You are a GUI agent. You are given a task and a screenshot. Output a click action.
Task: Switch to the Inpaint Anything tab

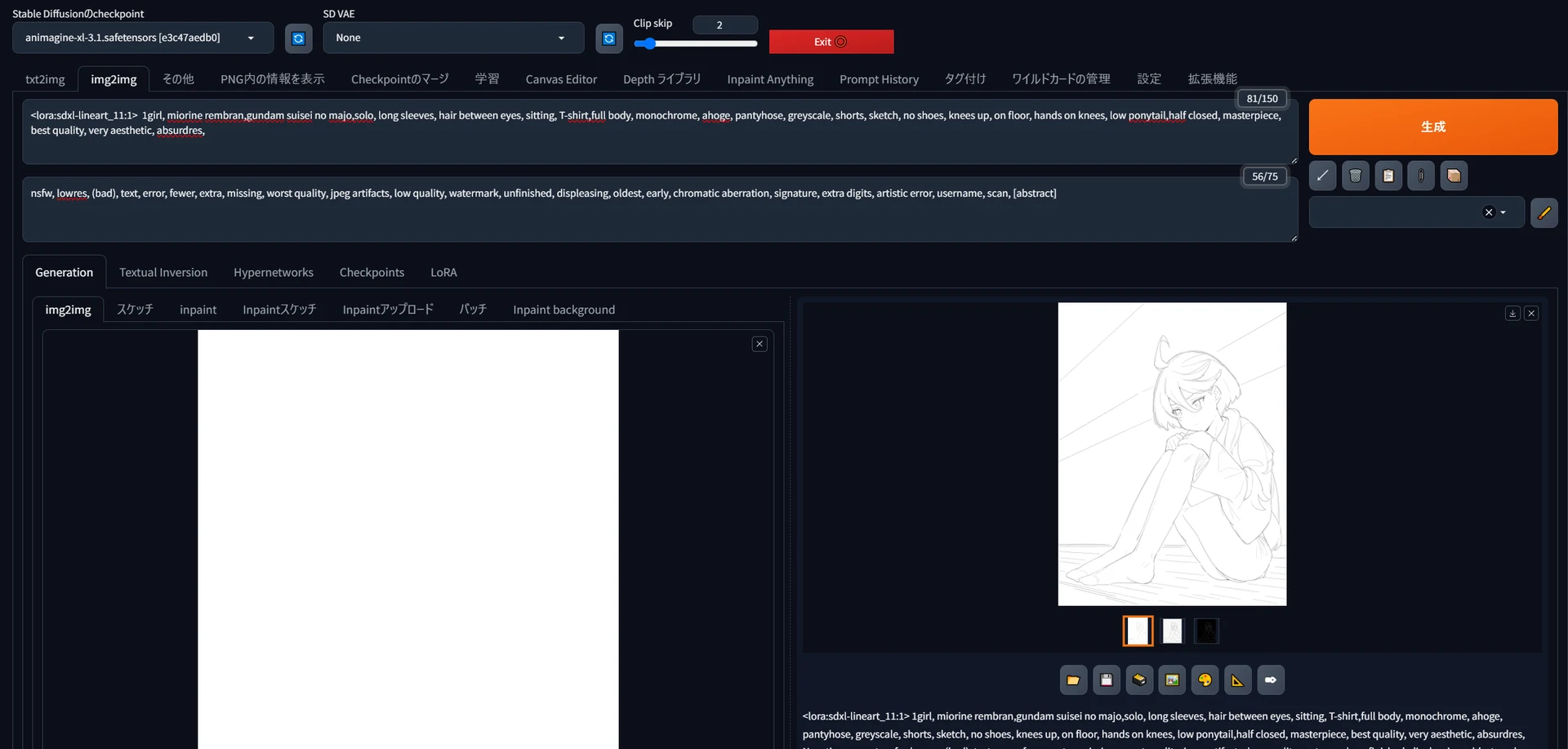pyautogui.click(x=770, y=79)
